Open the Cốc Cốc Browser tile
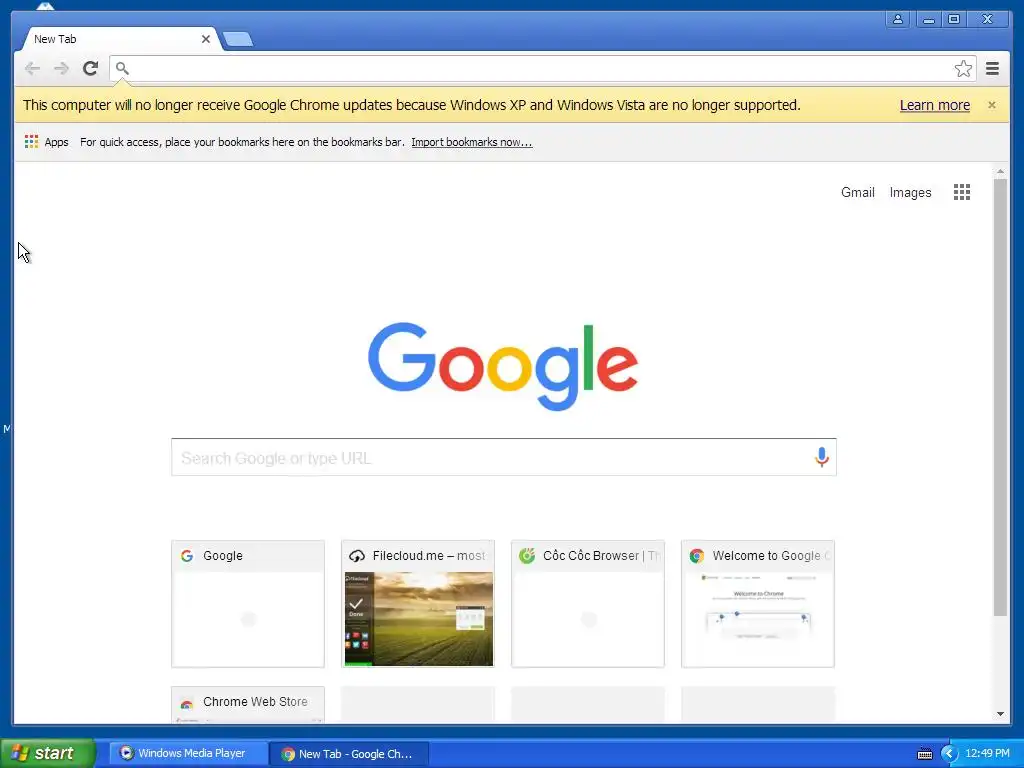This screenshot has width=1024, height=768. tap(588, 603)
